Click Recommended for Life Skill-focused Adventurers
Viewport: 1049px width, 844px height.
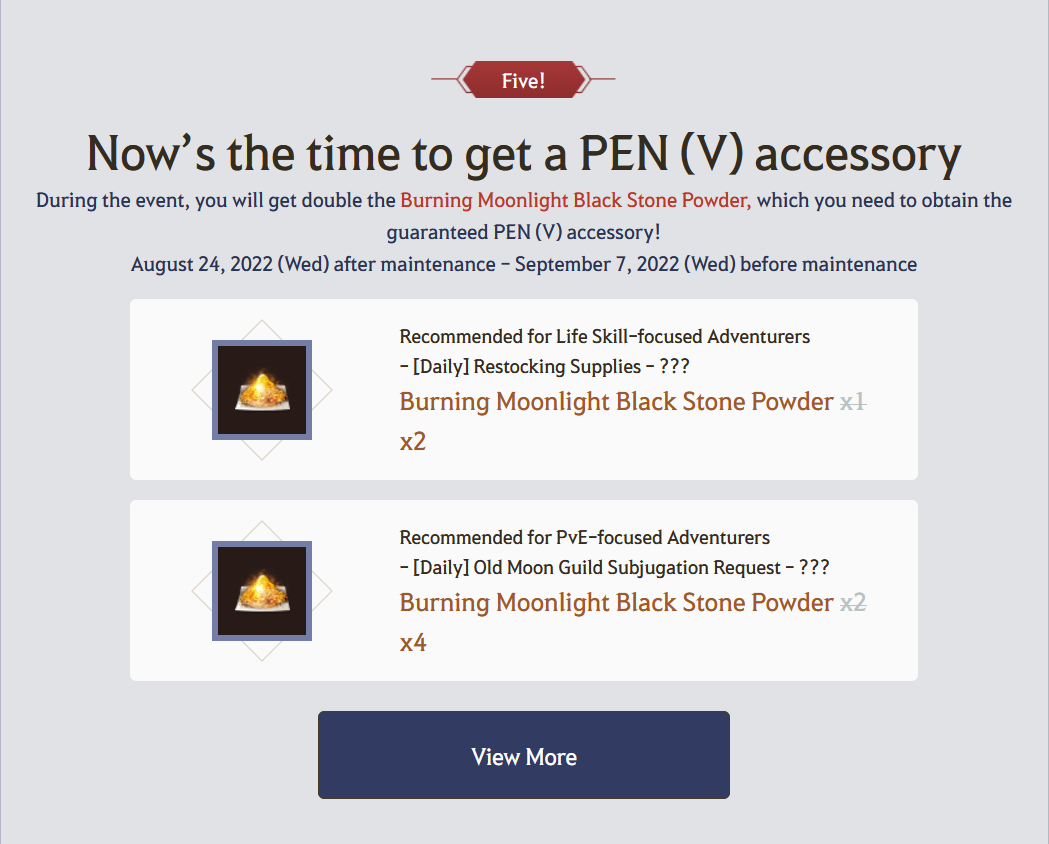click(605, 336)
